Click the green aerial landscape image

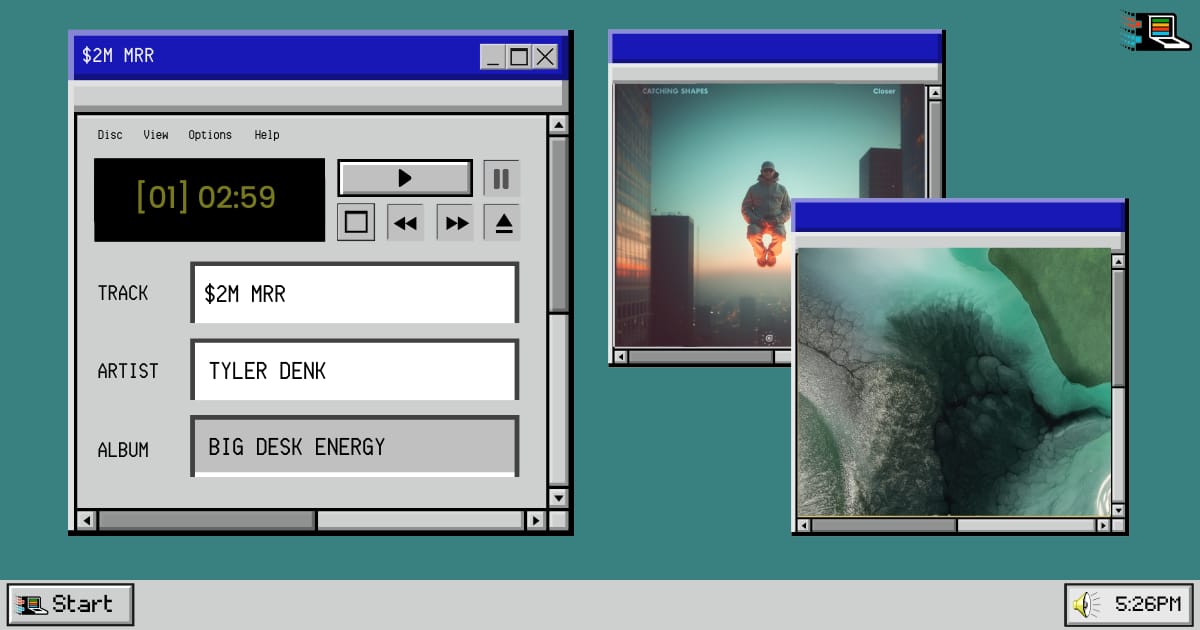(954, 382)
